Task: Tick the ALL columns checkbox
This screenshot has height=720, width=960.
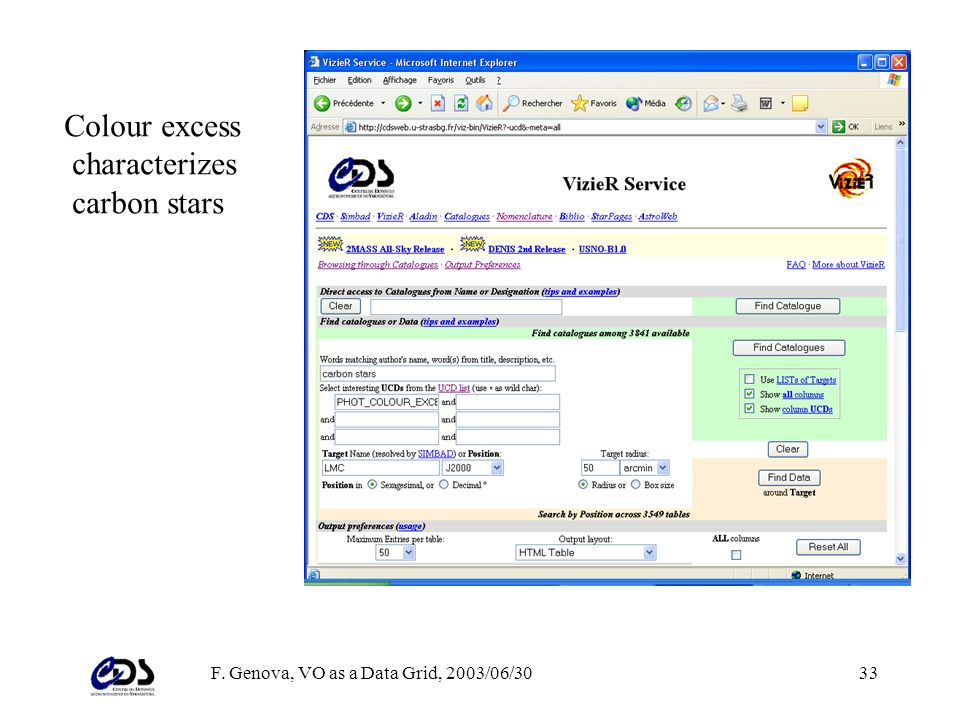Action: tap(736, 555)
